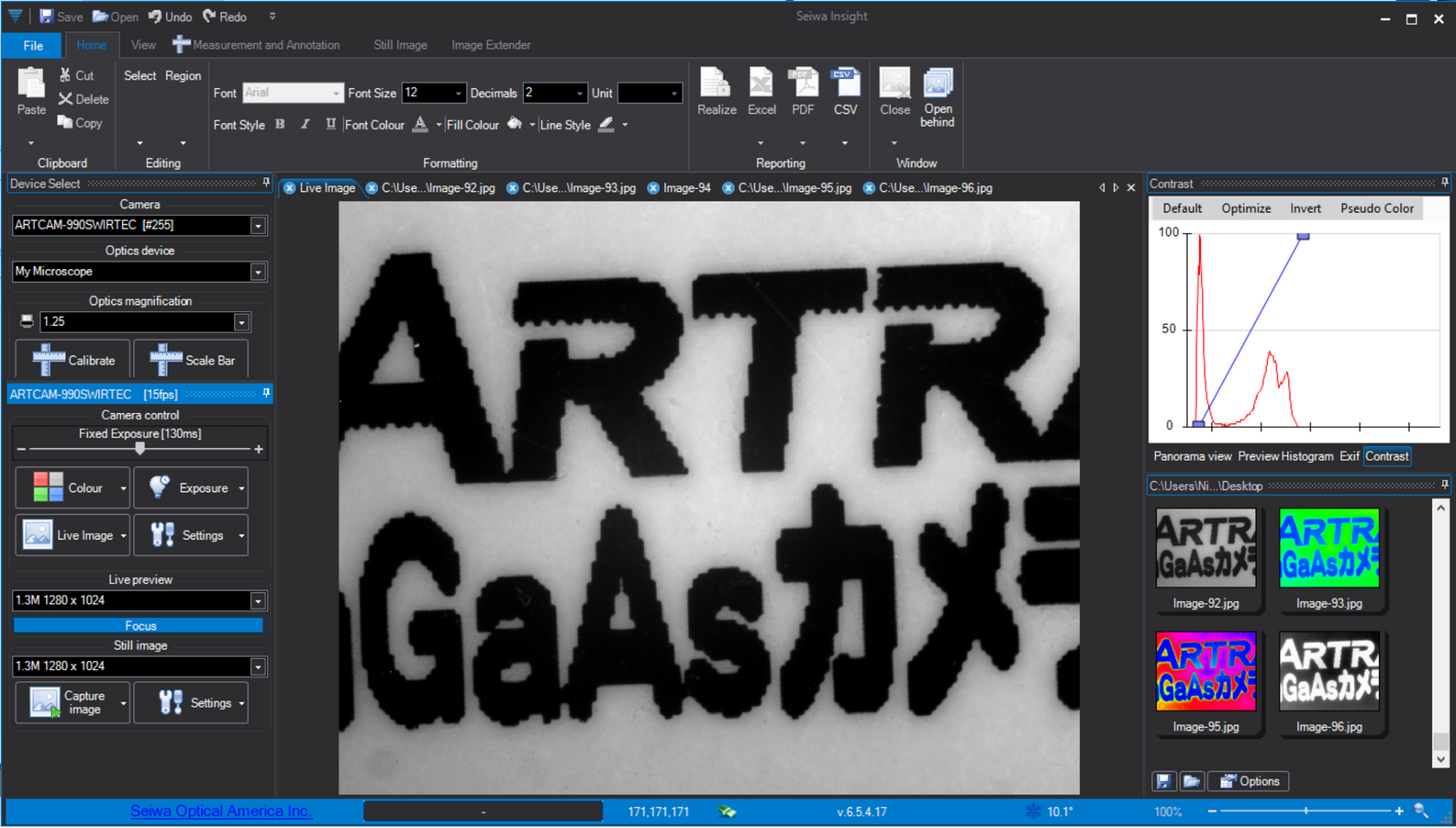Image resolution: width=1456 pixels, height=828 pixels.
Task: Click the printer icon beside magnification
Action: point(27,321)
